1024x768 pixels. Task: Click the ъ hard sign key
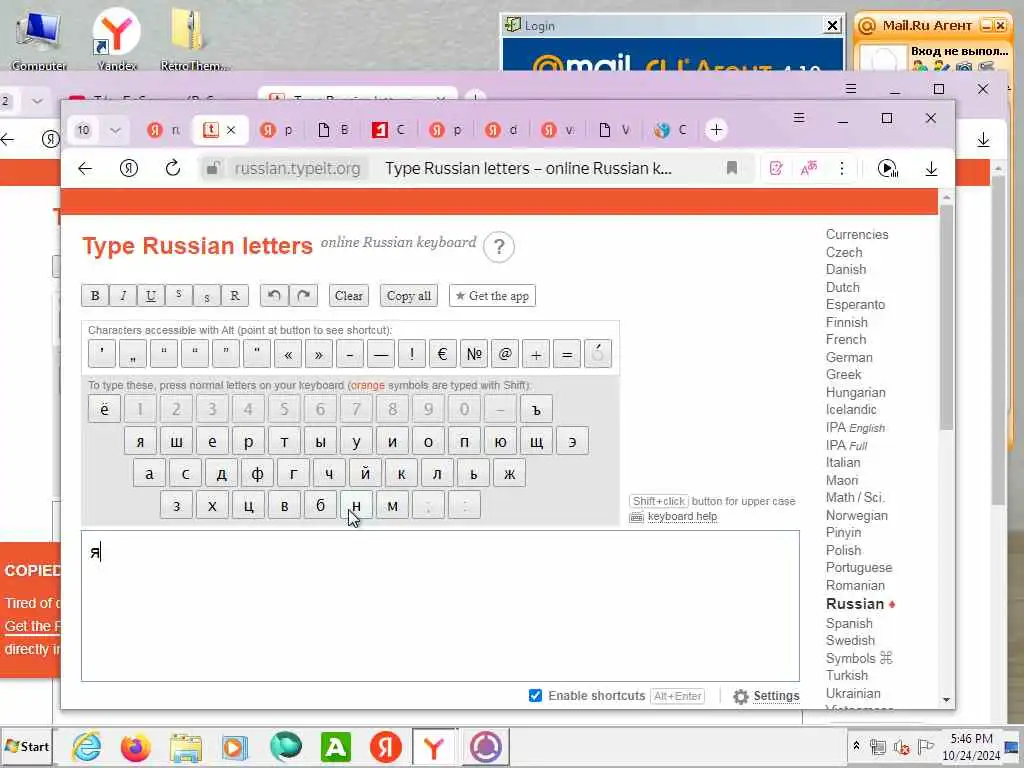tap(536, 409)
